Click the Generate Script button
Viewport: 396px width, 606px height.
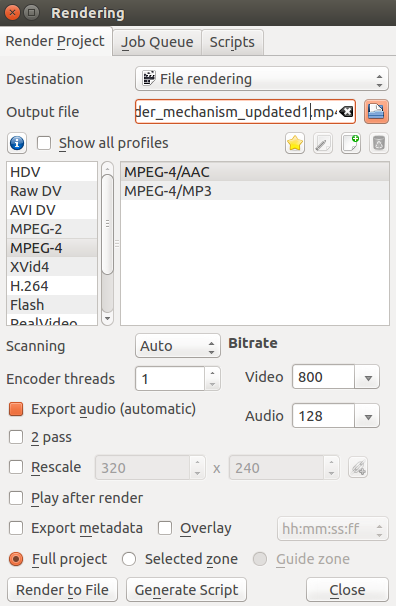coord(186,590)
